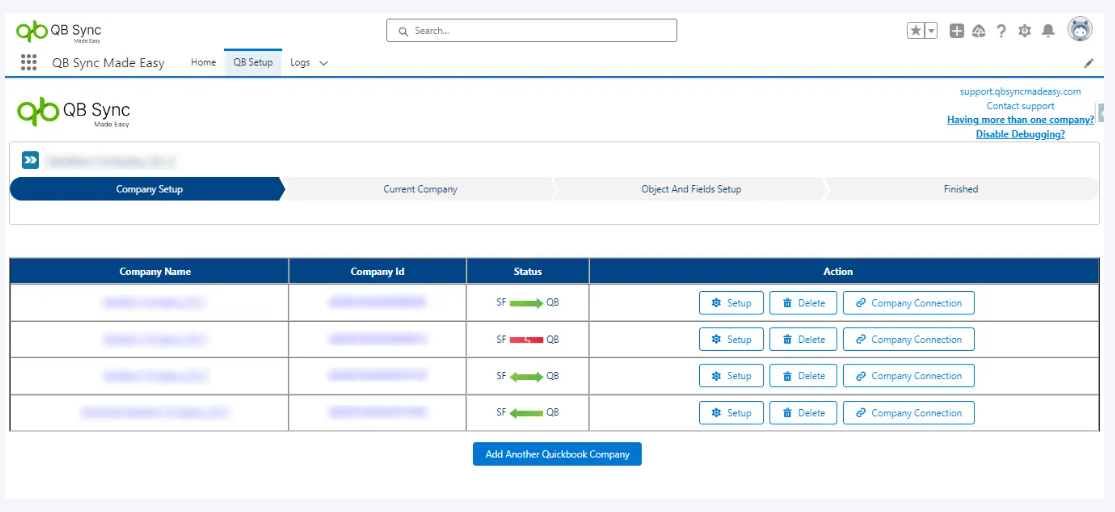Click the red broken-connection status icon
Screen dimensions: 1115x512
coord(526,339)
